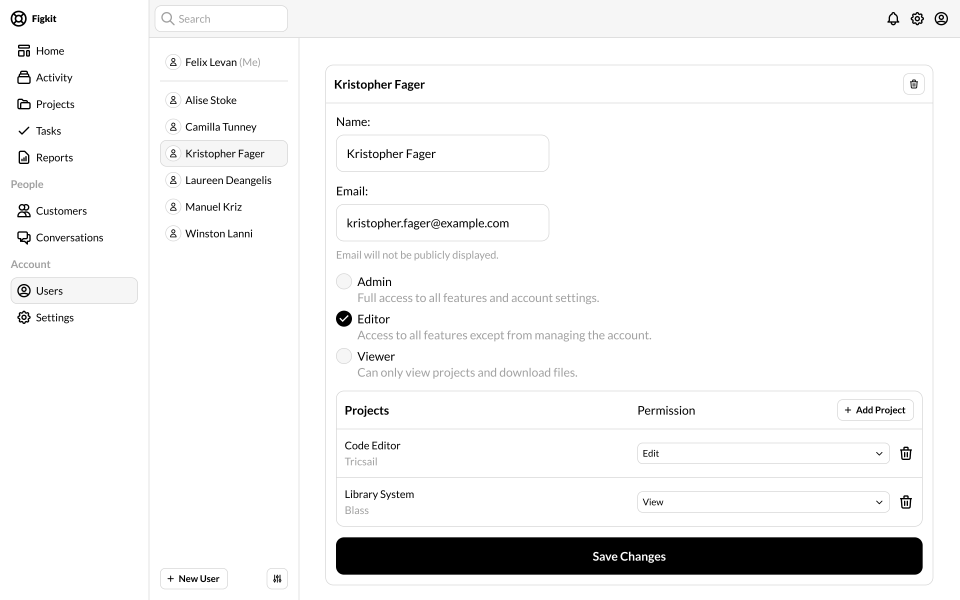Remove Library System project with trash icon
The height and width of the screenshot is (600, 960).
click(906, 502)
